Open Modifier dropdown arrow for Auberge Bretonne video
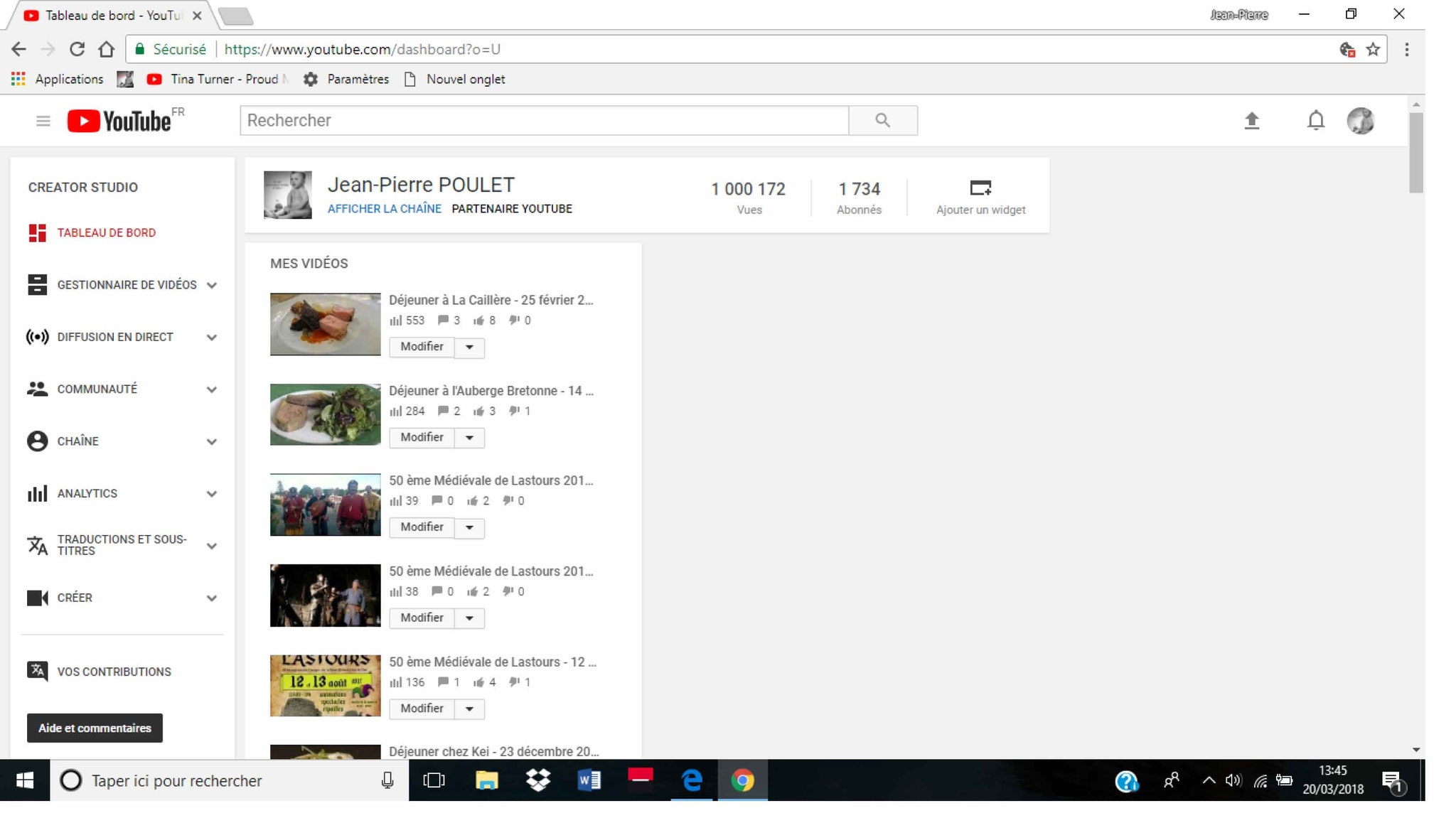This screenshot has width=1456, height=813. (x=469, y=438)
